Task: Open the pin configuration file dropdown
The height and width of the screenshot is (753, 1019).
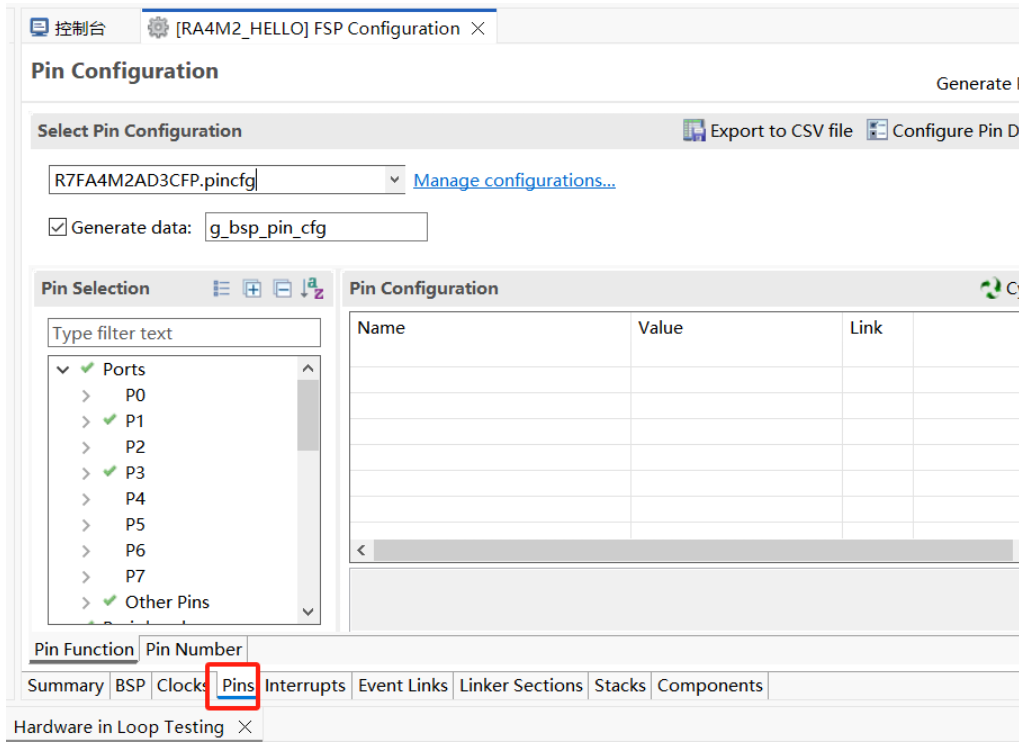Action: (394, 180)
